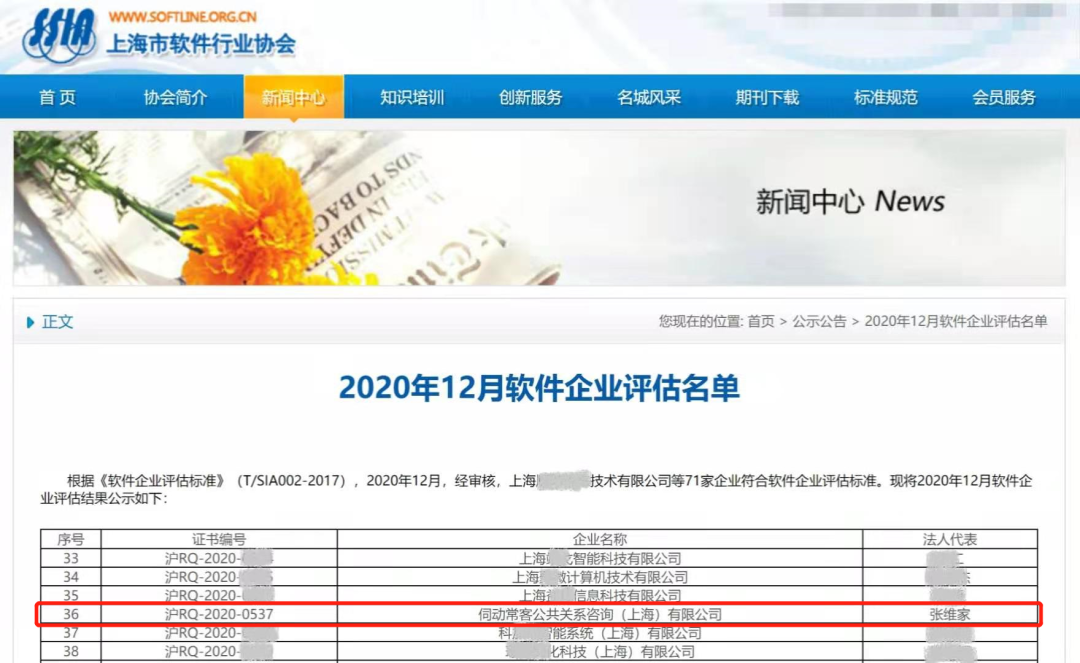Click the 公示公告 breadcrumb link
This screenshot has height=663, width=1080.
[819, 321]
